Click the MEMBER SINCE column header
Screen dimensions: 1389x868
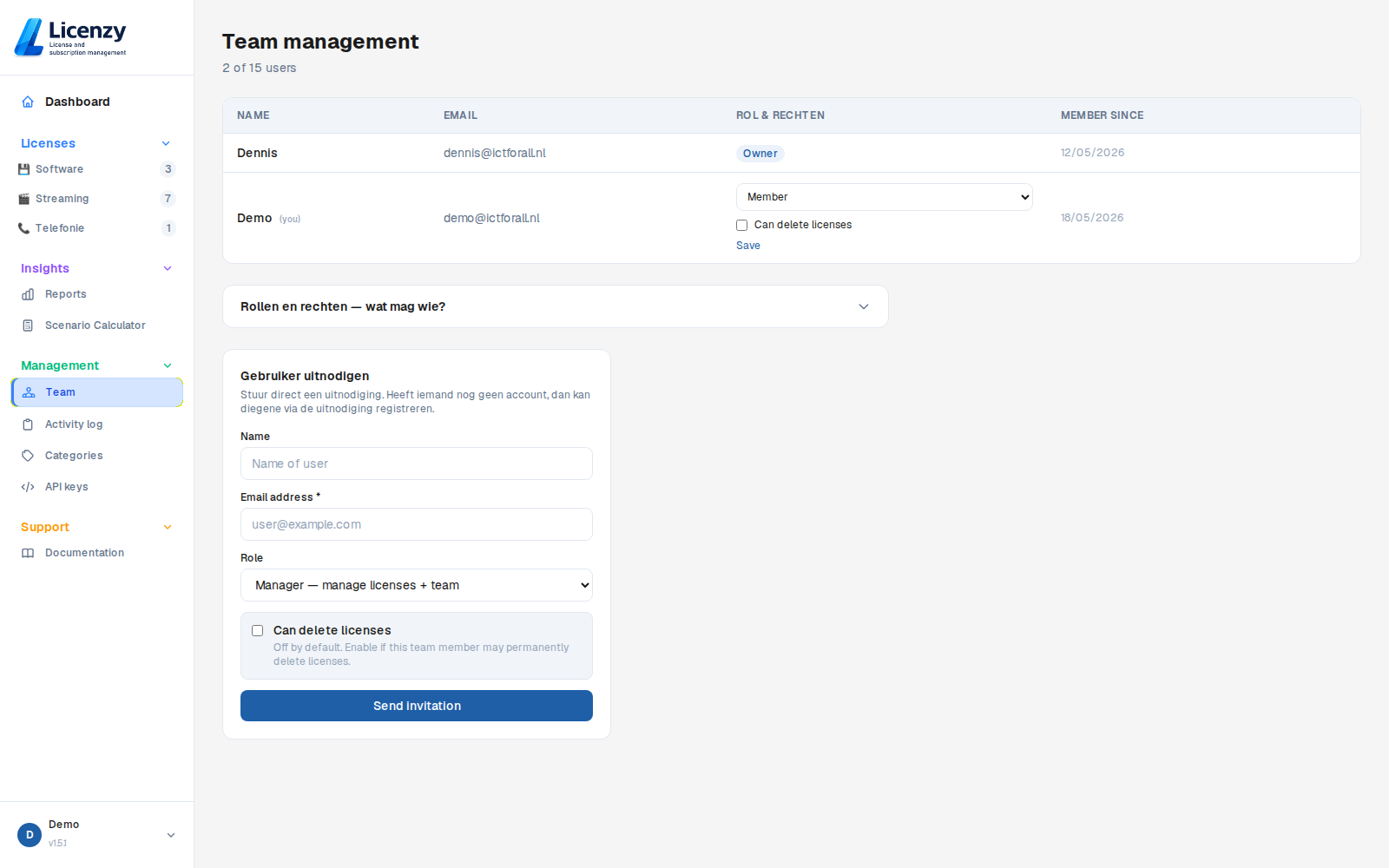(x=1102, y=115)
